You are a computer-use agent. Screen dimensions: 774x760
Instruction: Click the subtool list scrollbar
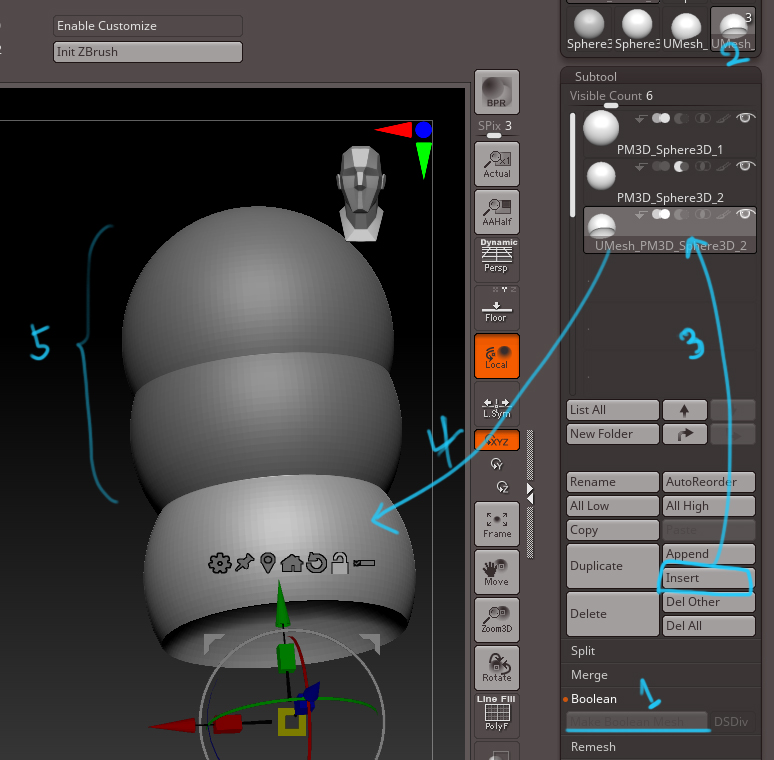pyautogui.click(x=572, y=165)
